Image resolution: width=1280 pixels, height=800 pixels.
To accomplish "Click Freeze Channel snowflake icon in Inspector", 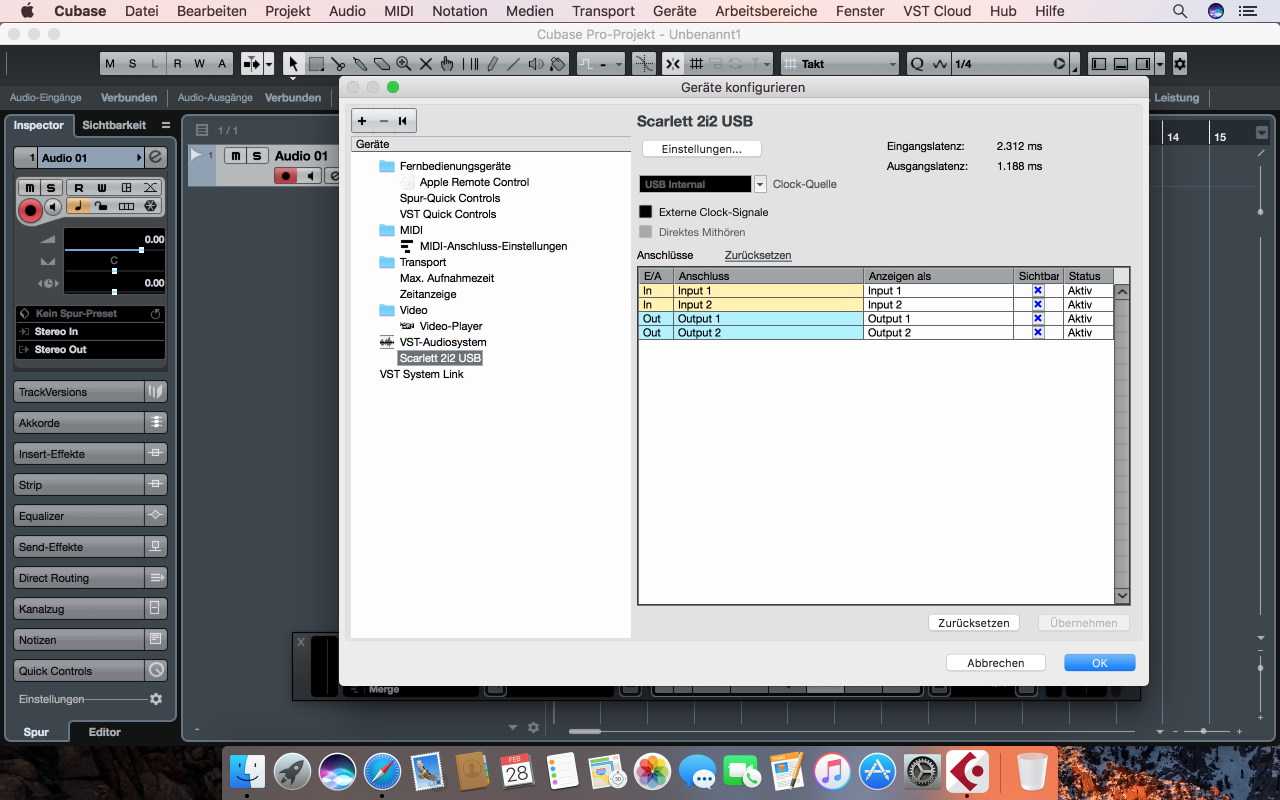I will tap(150, 206).
